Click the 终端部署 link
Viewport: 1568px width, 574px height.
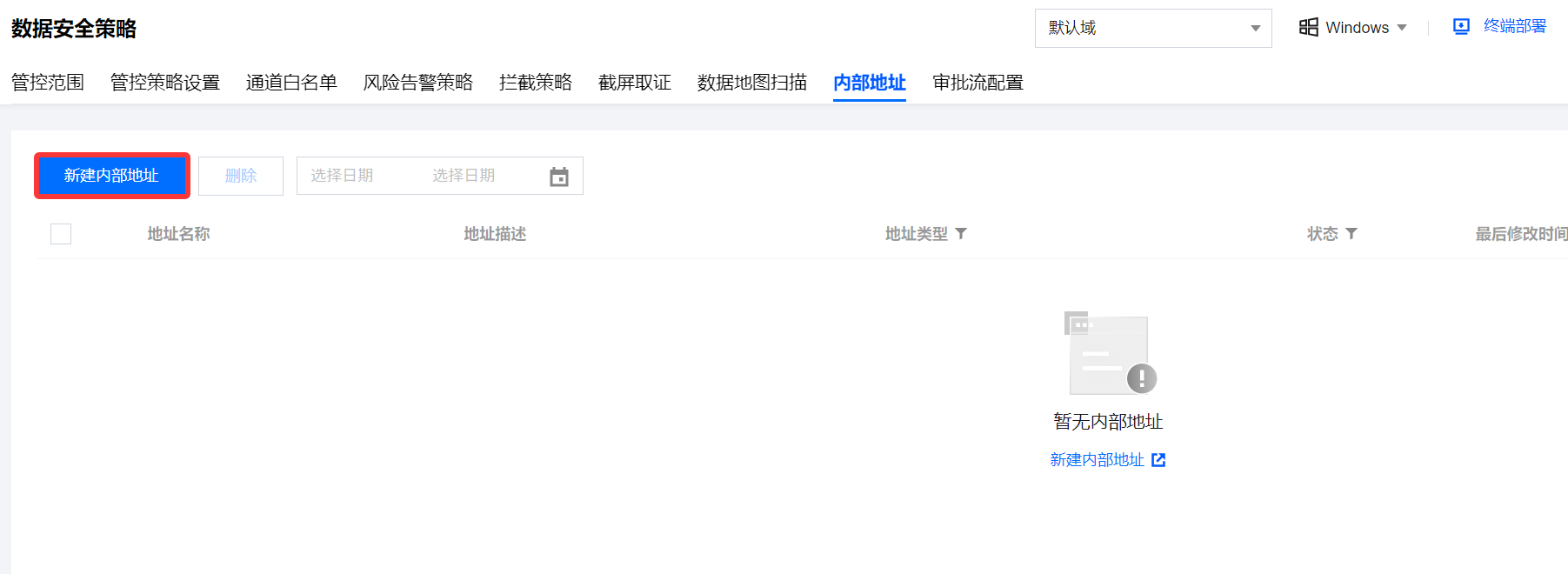[1515, 27]
